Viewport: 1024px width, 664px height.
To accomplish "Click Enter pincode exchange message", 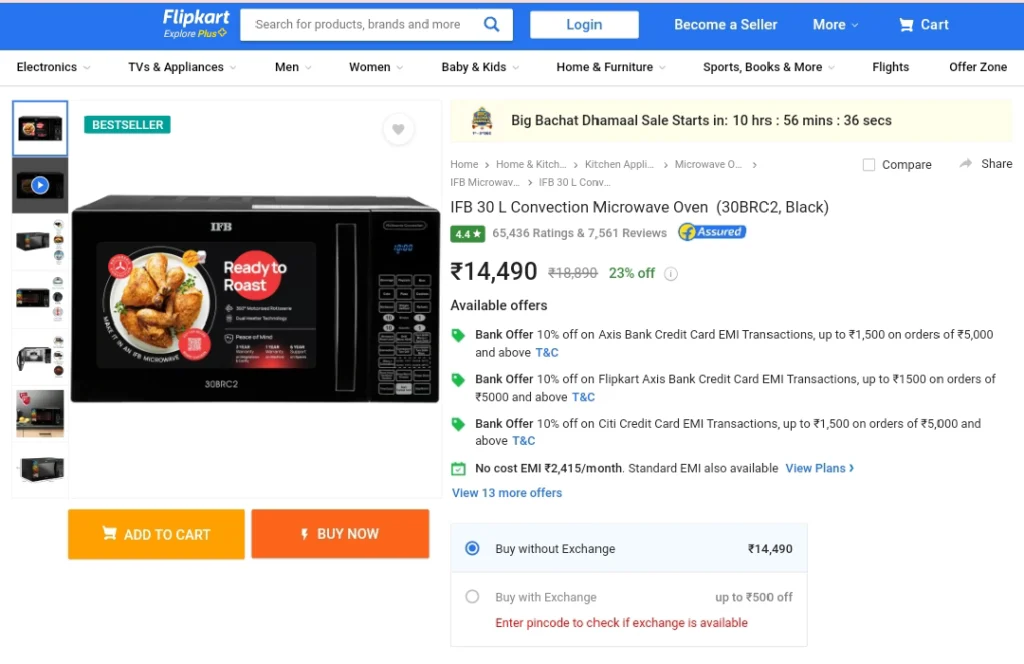I will tap(621, 623).
